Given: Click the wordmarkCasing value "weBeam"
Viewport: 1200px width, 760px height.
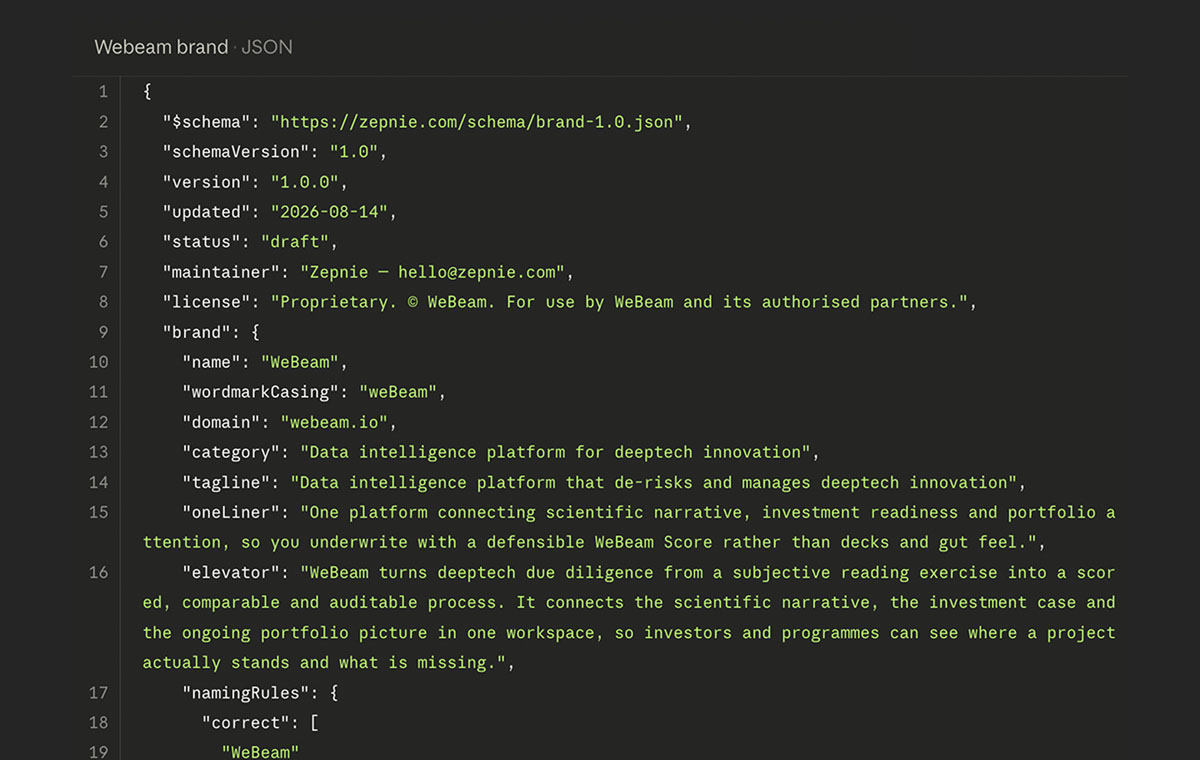Looking at the screenshot, I should click(x=398, y=392).
